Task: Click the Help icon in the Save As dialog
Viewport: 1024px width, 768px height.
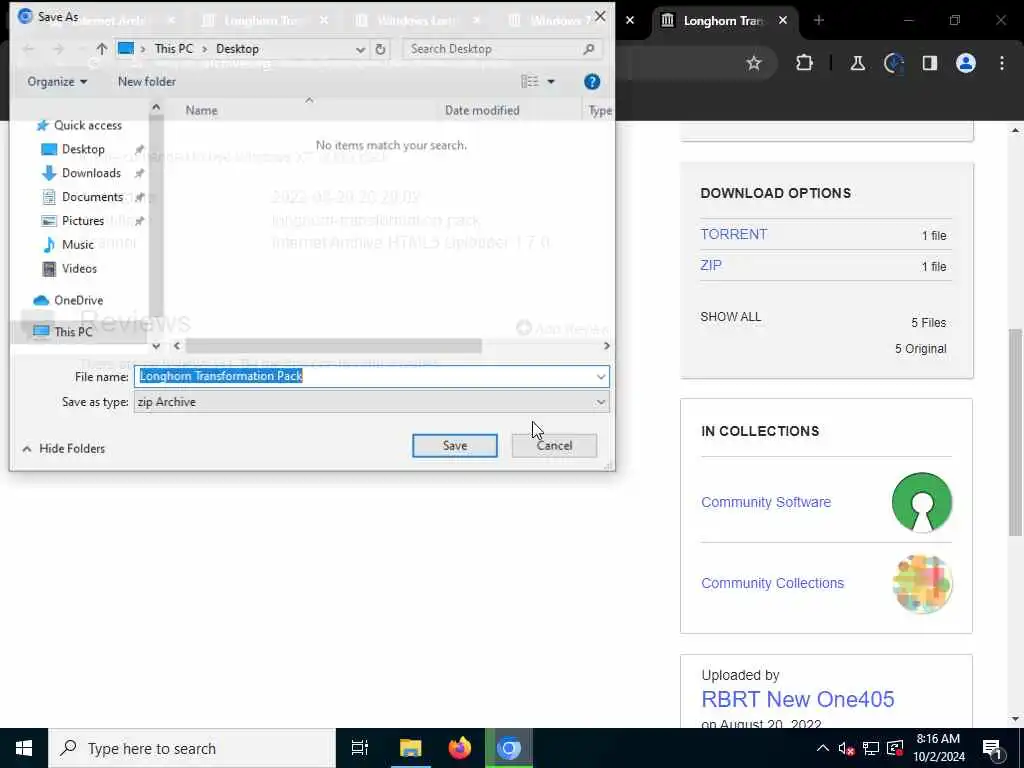Action: (x=592, y=82)
